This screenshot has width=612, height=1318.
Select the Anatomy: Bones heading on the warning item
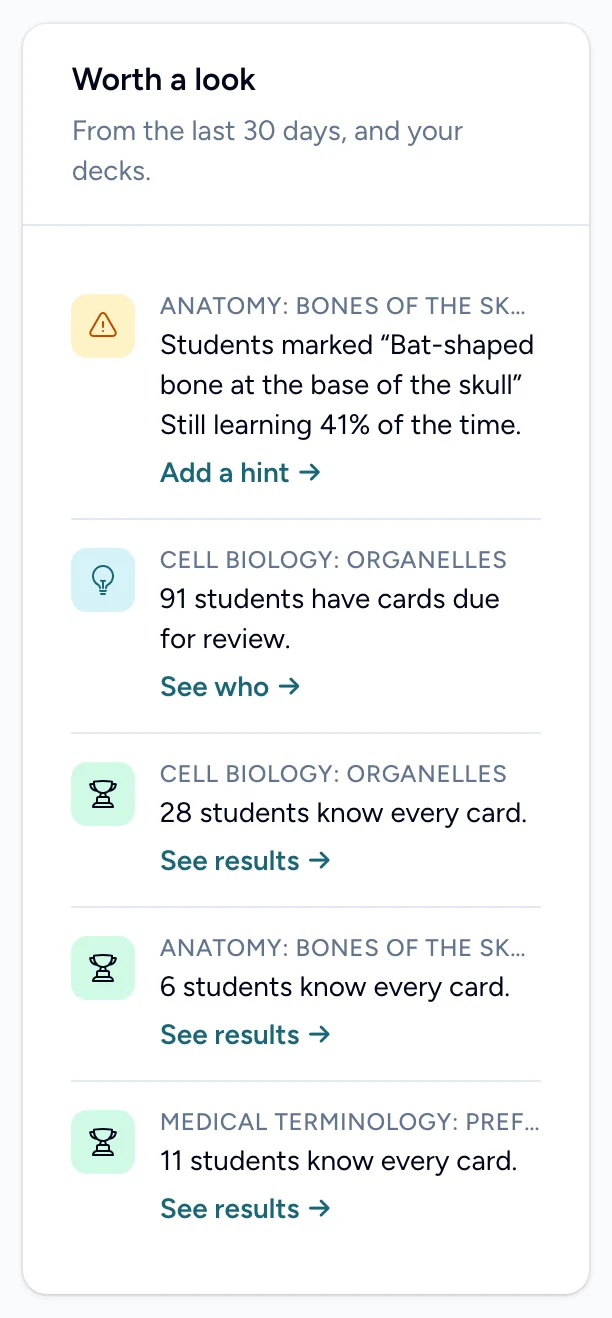[x=343, y=306]
